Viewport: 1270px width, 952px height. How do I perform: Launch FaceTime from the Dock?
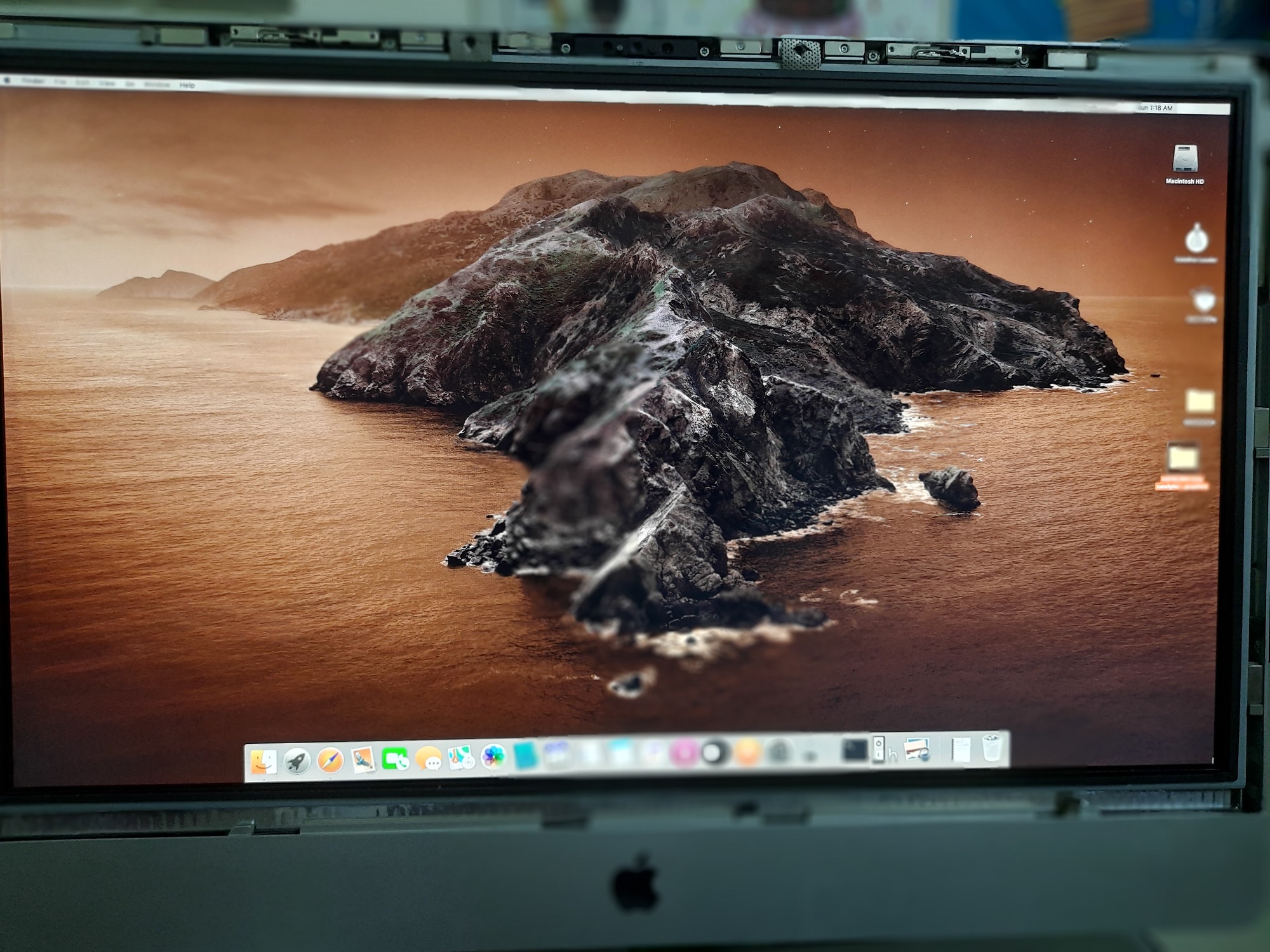pyautogui.click(x=395, y=758)
